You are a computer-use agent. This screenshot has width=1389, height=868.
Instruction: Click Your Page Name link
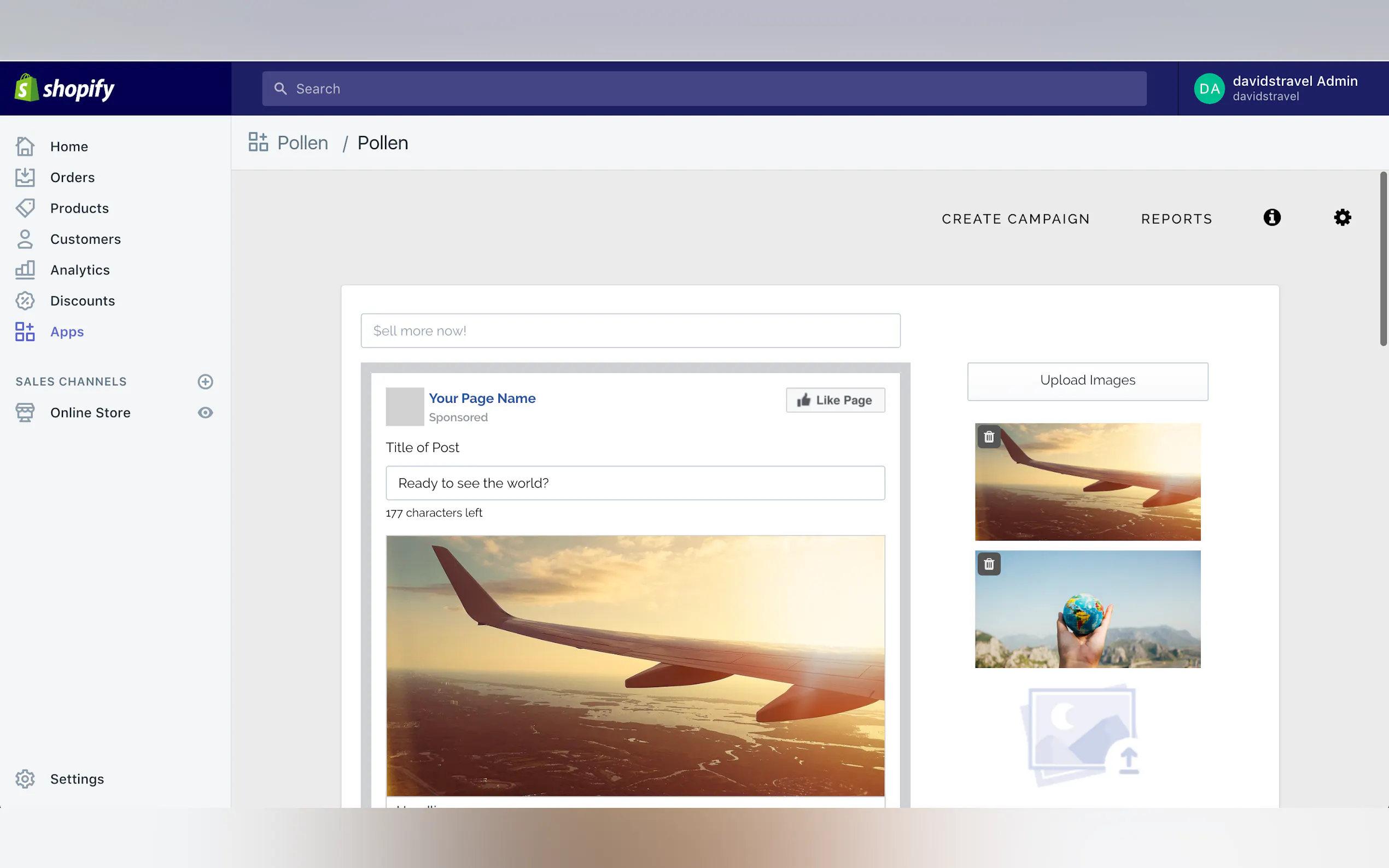pyautogui.click(x=482, y=398)
